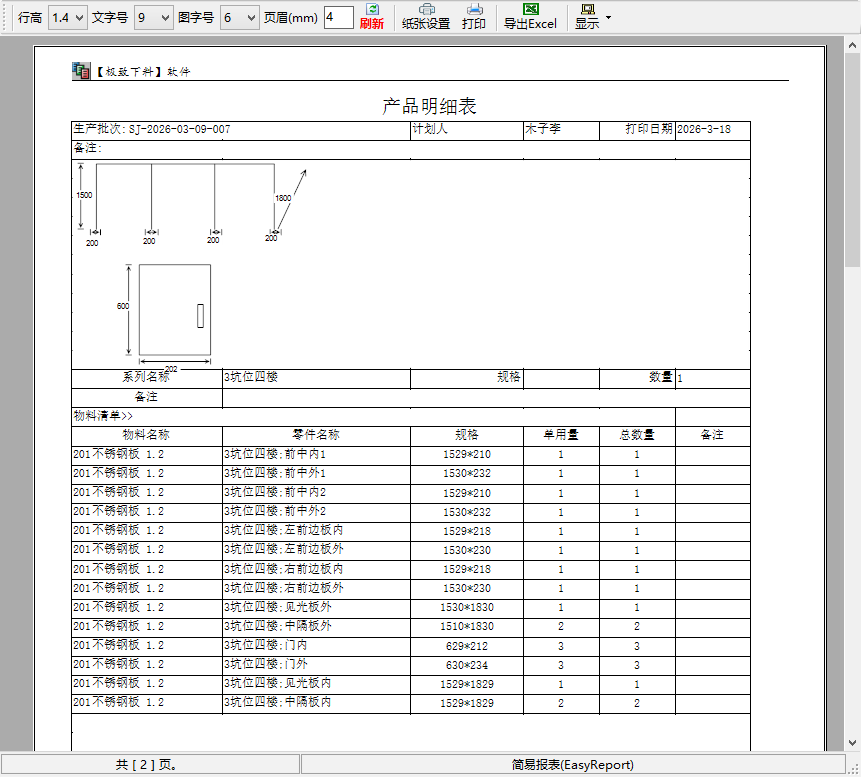Image resolution: width=861 pixels, height=777 pixels.
Task: Click the 板鼓下料 software logo icon
Action: tap(81, 71)
